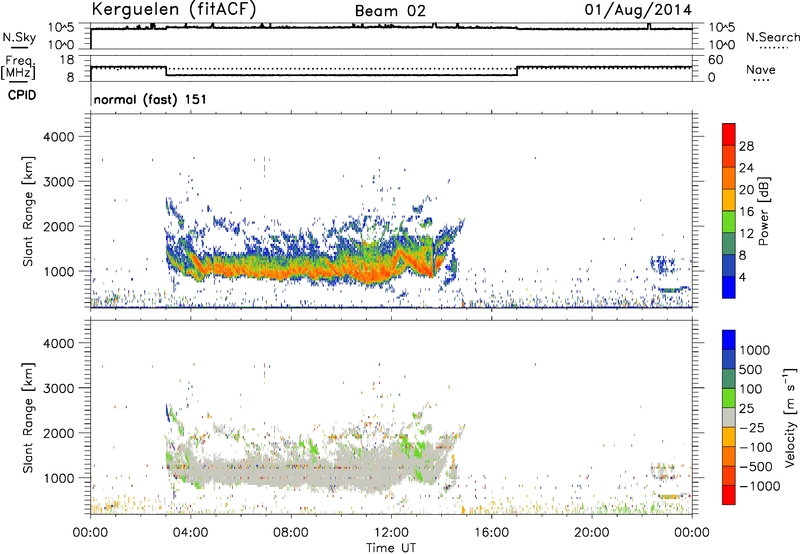Click the gray ground-scatter band in Velocity panel
Viewport: 800px width, 554px height.
click(306, 469)
